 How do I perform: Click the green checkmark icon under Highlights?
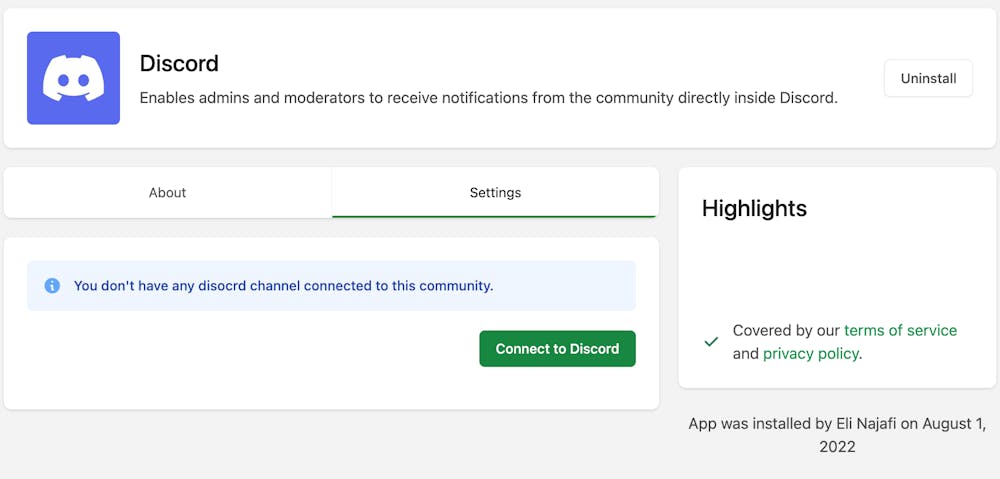(711, 341)
